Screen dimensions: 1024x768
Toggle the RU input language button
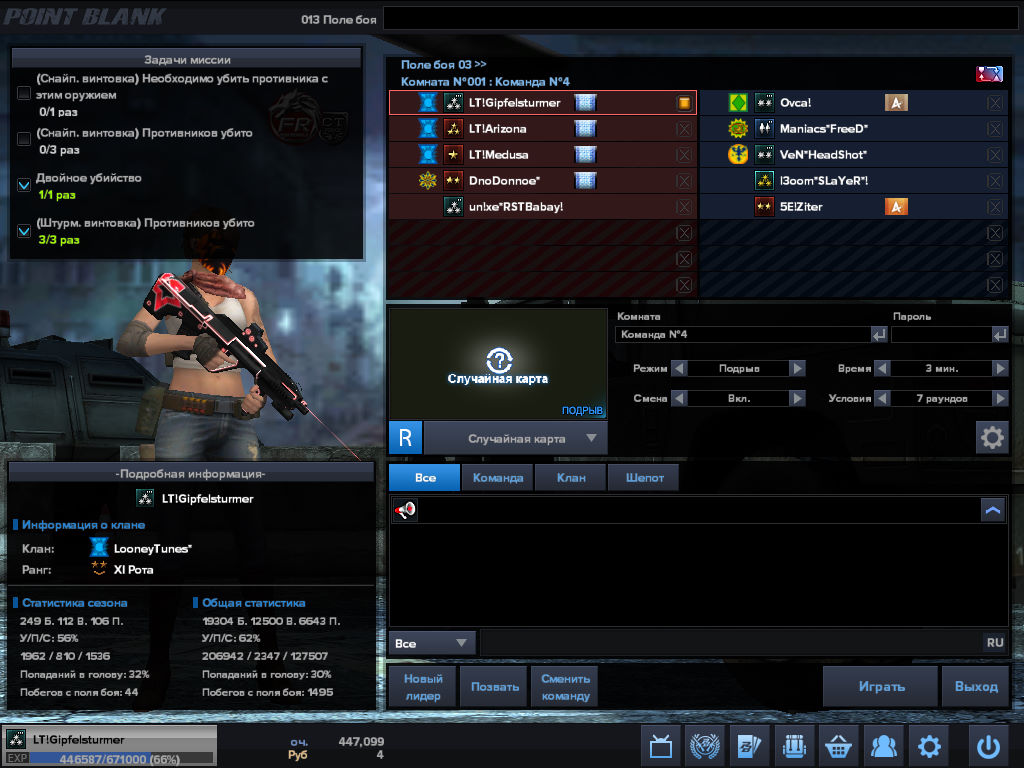pos(995,643)
